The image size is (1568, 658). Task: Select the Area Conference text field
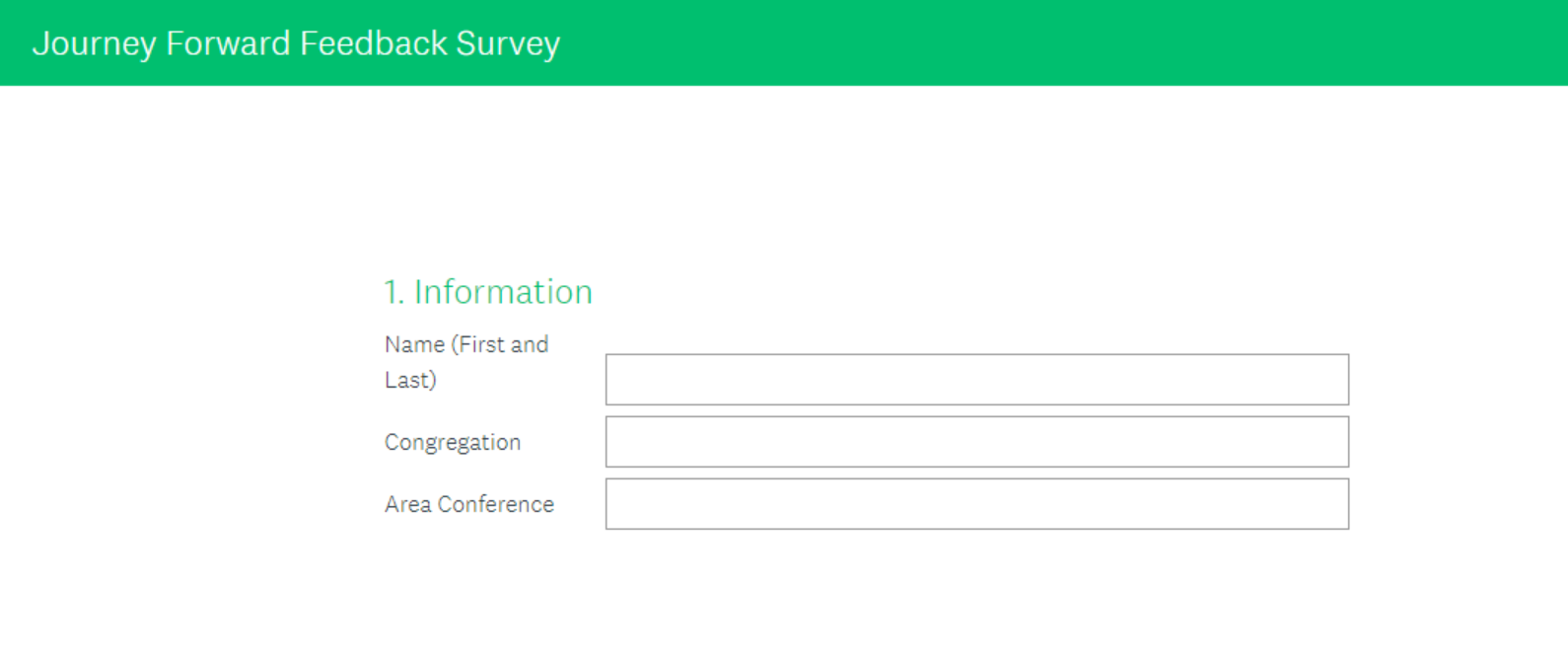click(976, 504)
